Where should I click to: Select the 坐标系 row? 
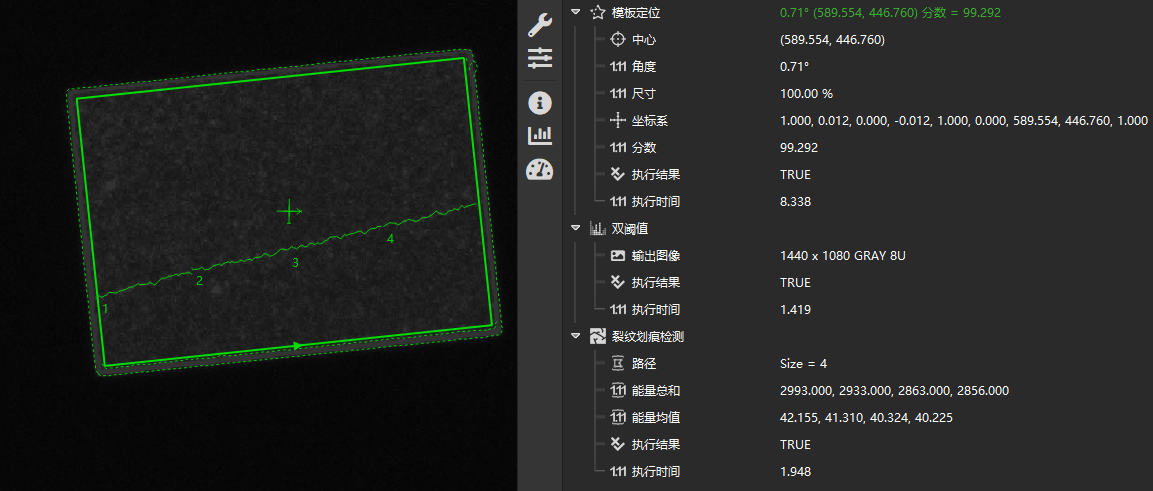pos(650,121)
